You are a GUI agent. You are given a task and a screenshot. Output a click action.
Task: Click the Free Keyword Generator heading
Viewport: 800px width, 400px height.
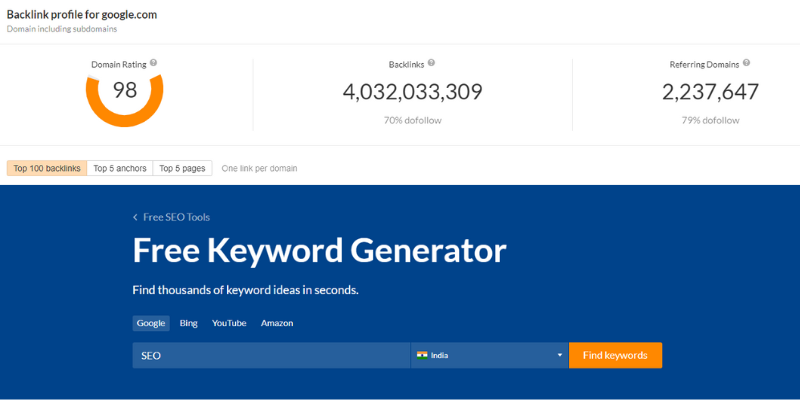coord(319,250)
